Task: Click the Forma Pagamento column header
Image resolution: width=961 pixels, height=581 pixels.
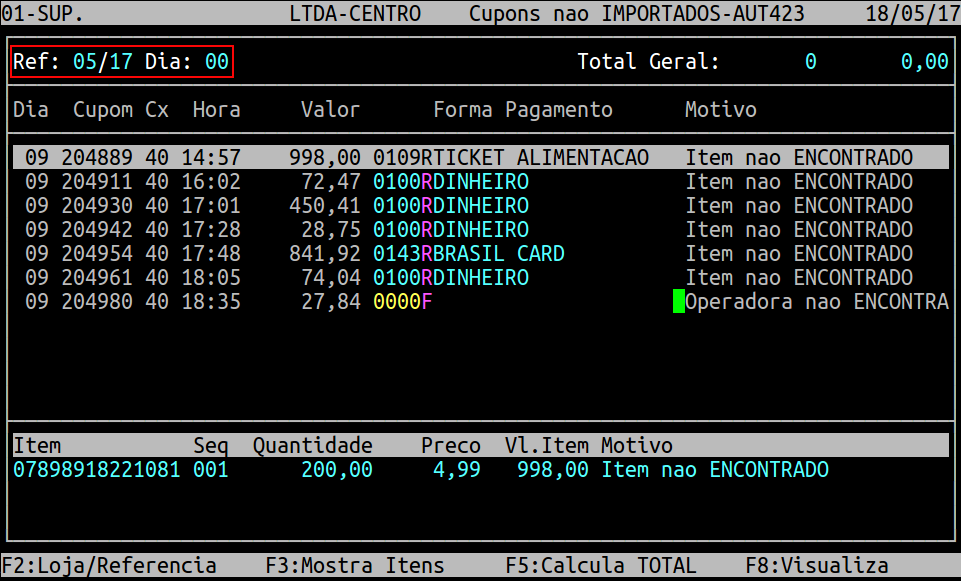Action: [x=523, y=110]
